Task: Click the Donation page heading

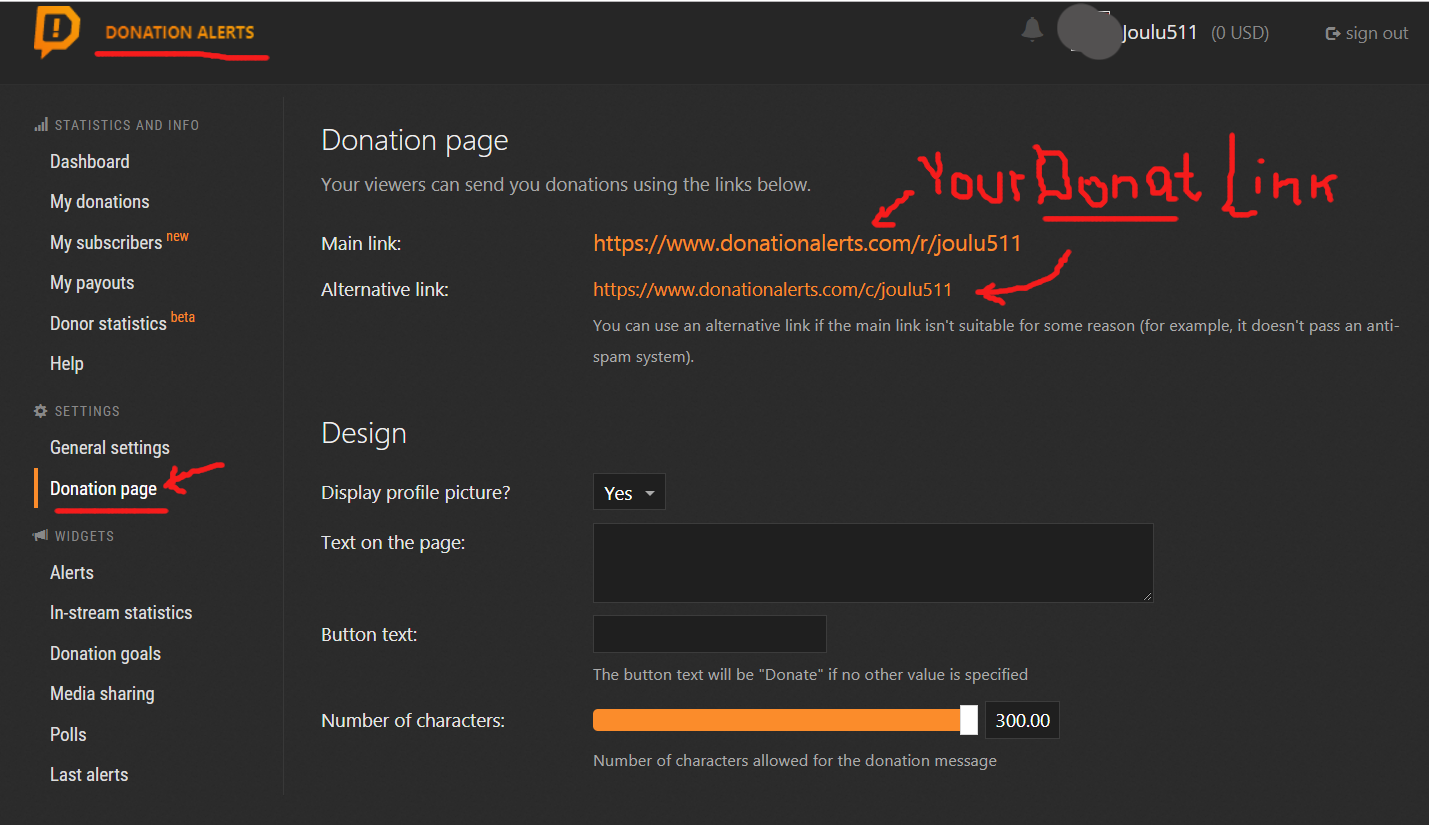Action: (415, 141)
